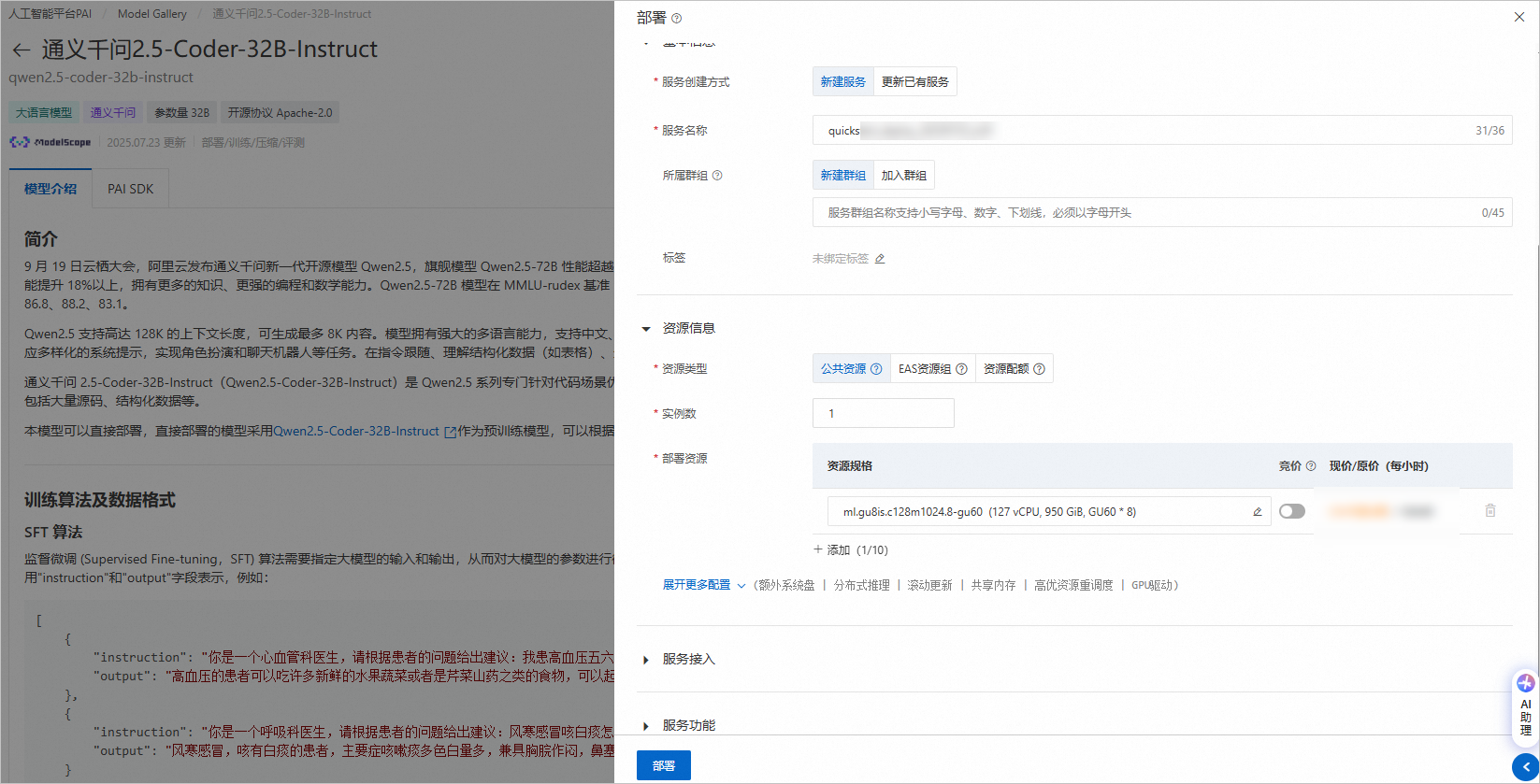Click the blue collapse arrow at bottom right
Viewport: 1540px width, 784px height.
point(1526,767)
